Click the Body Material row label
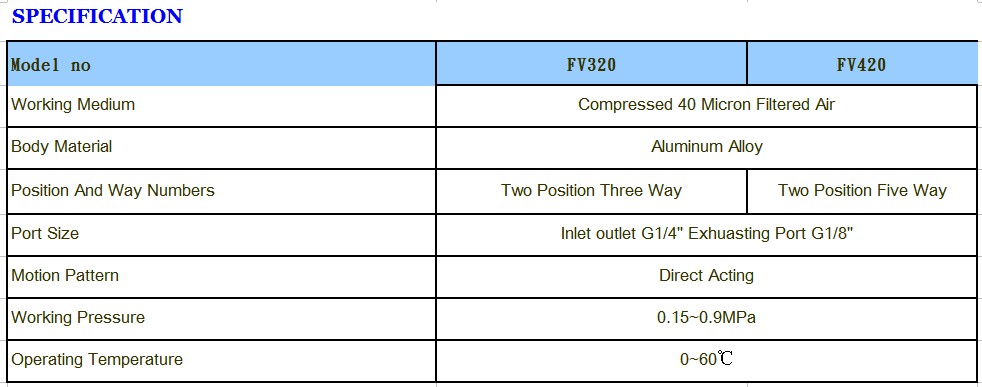The width and height of the screenshot is (982, 387). [x=221, y=147]
